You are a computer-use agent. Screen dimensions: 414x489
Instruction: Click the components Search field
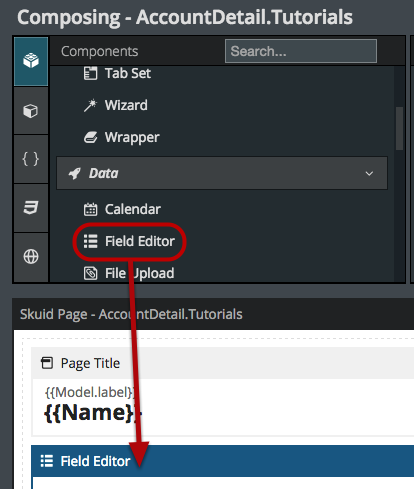301,51
